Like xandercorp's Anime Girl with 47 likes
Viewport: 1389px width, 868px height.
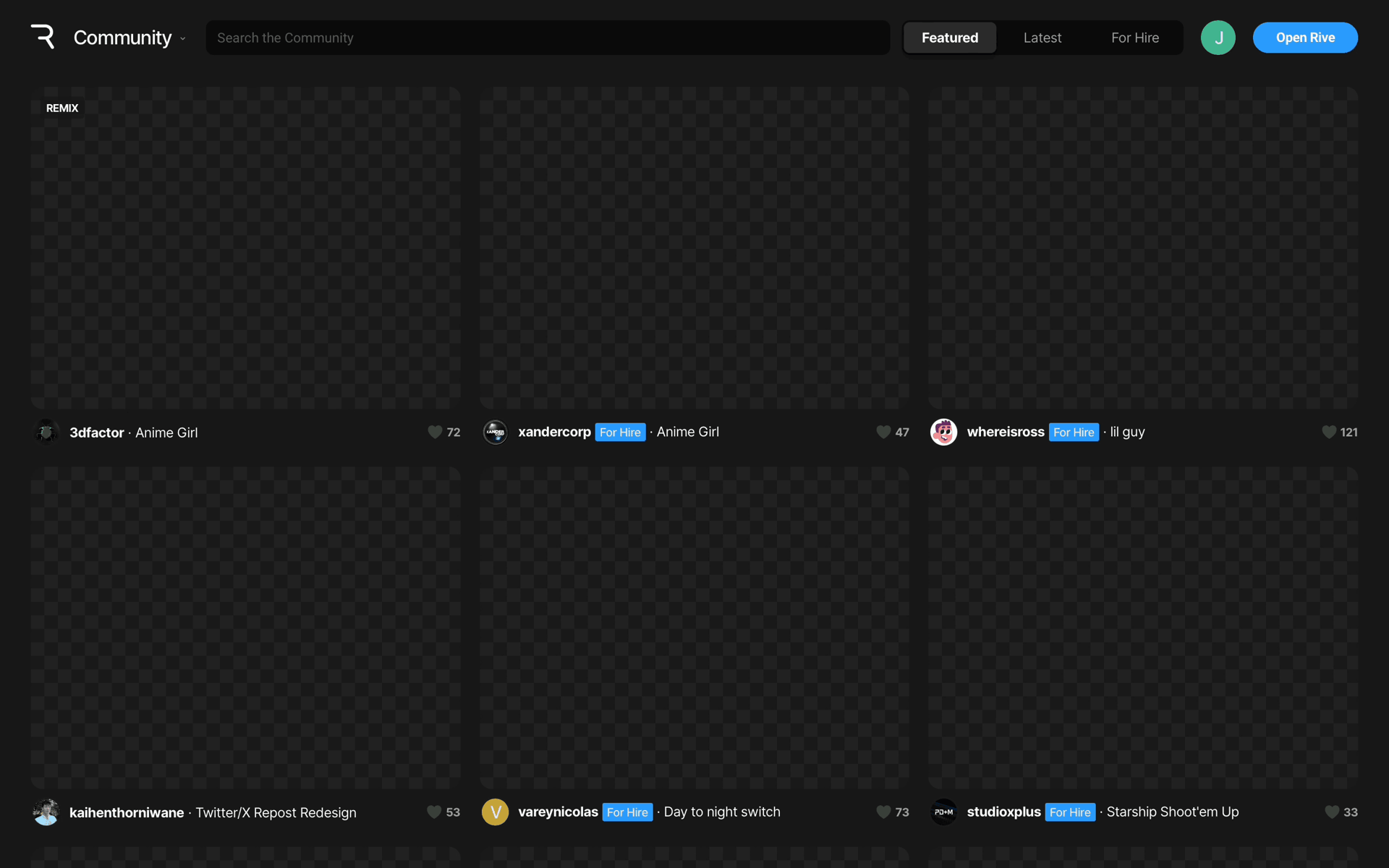[883, 432]
